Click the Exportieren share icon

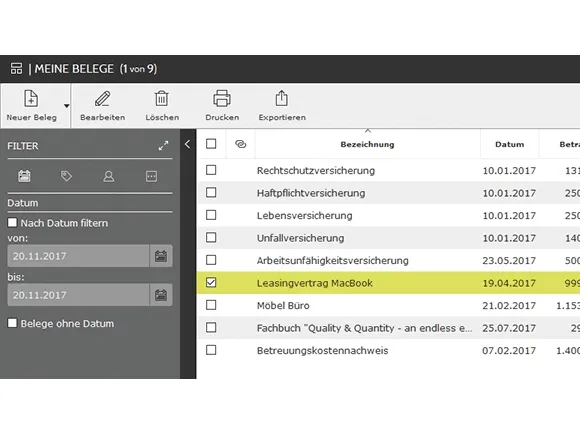click(x=281, y=99)
